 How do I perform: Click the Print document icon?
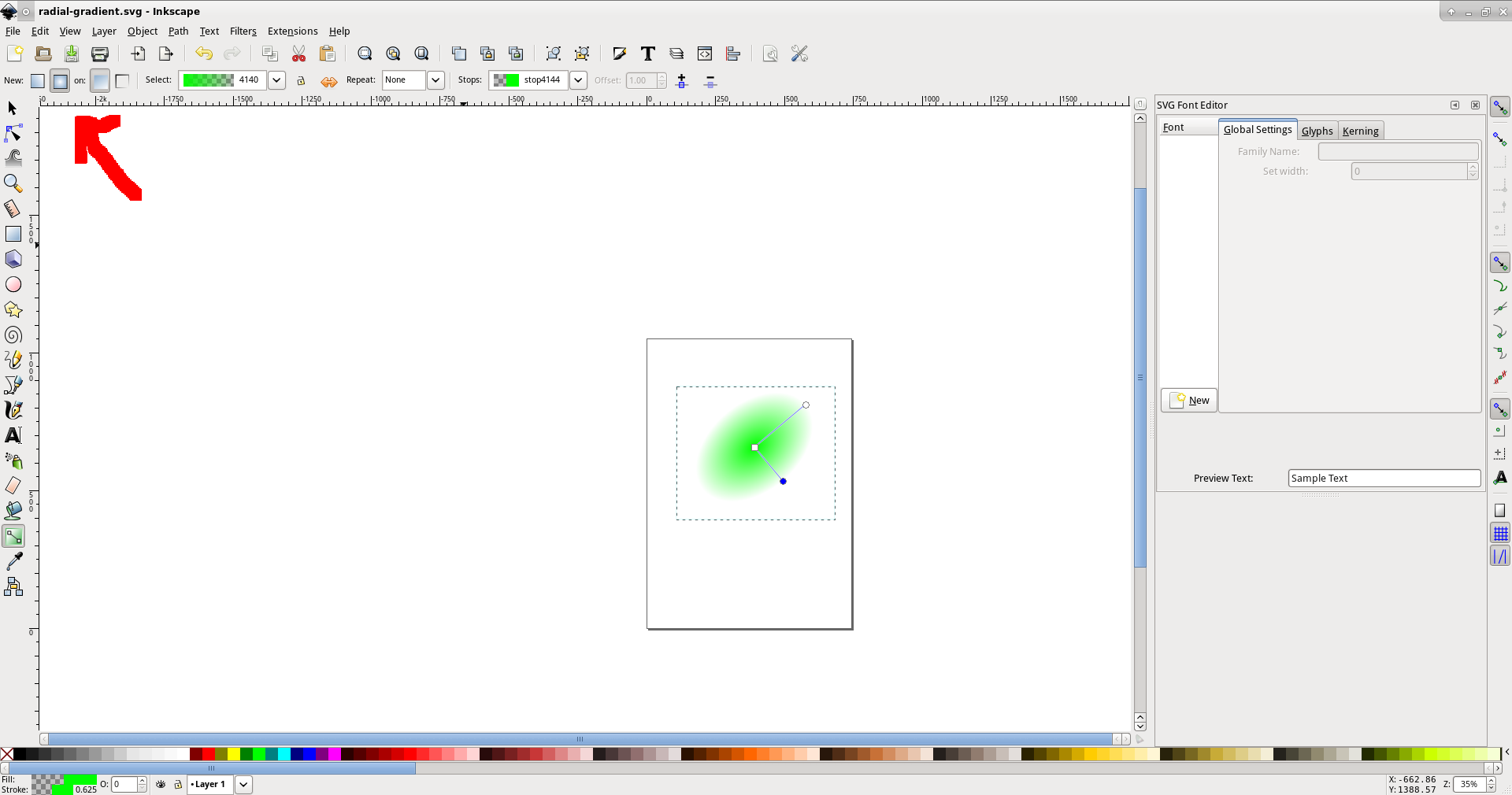point(100,54)
